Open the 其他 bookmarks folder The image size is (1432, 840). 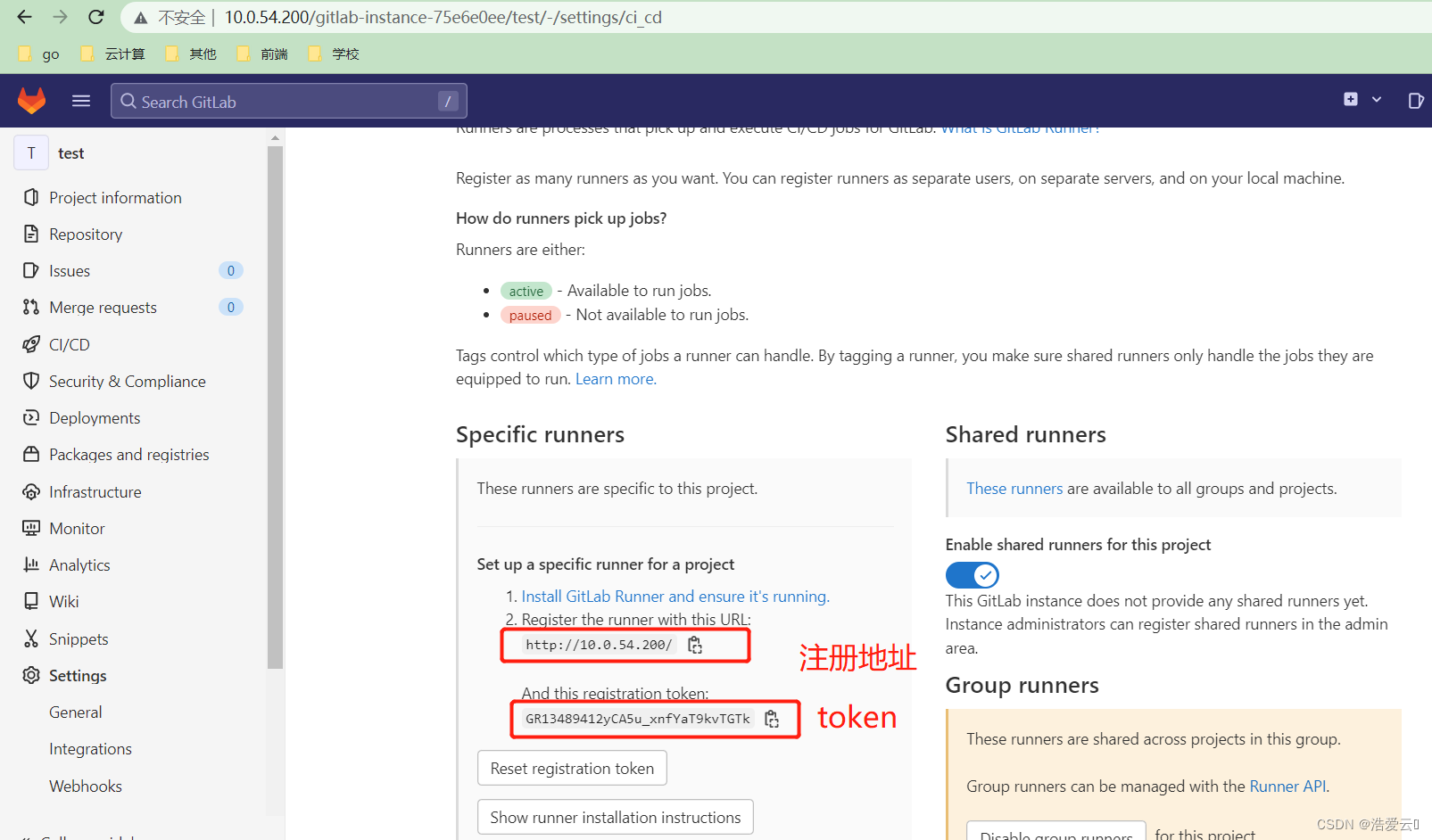pos(191,54)
